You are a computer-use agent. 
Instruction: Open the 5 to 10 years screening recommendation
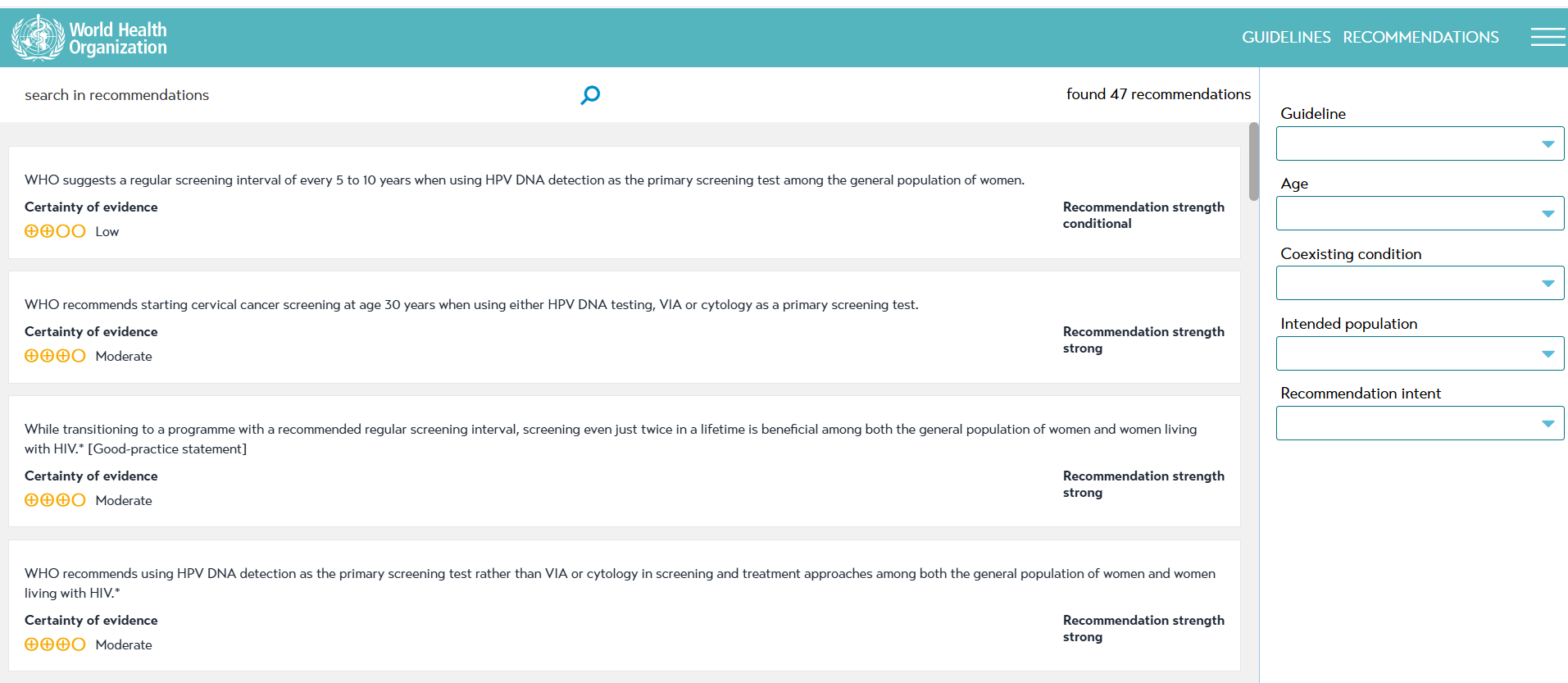tap(525, 180)
